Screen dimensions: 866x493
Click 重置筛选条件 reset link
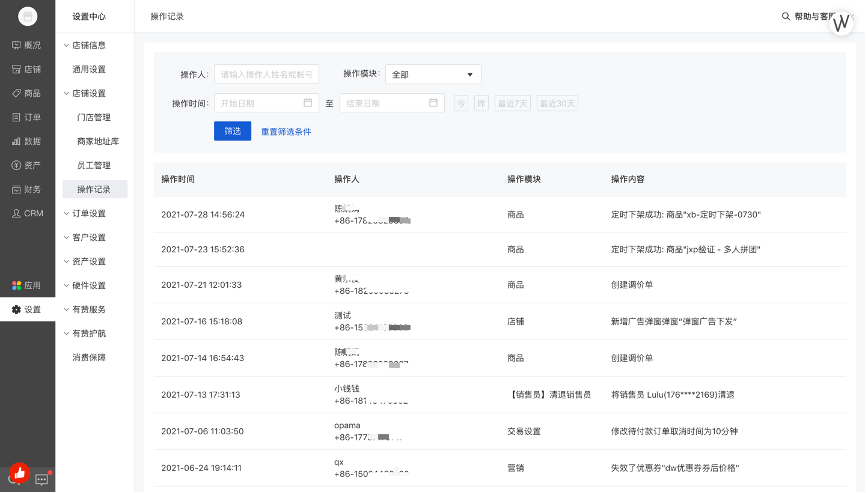tap(286, 131)
